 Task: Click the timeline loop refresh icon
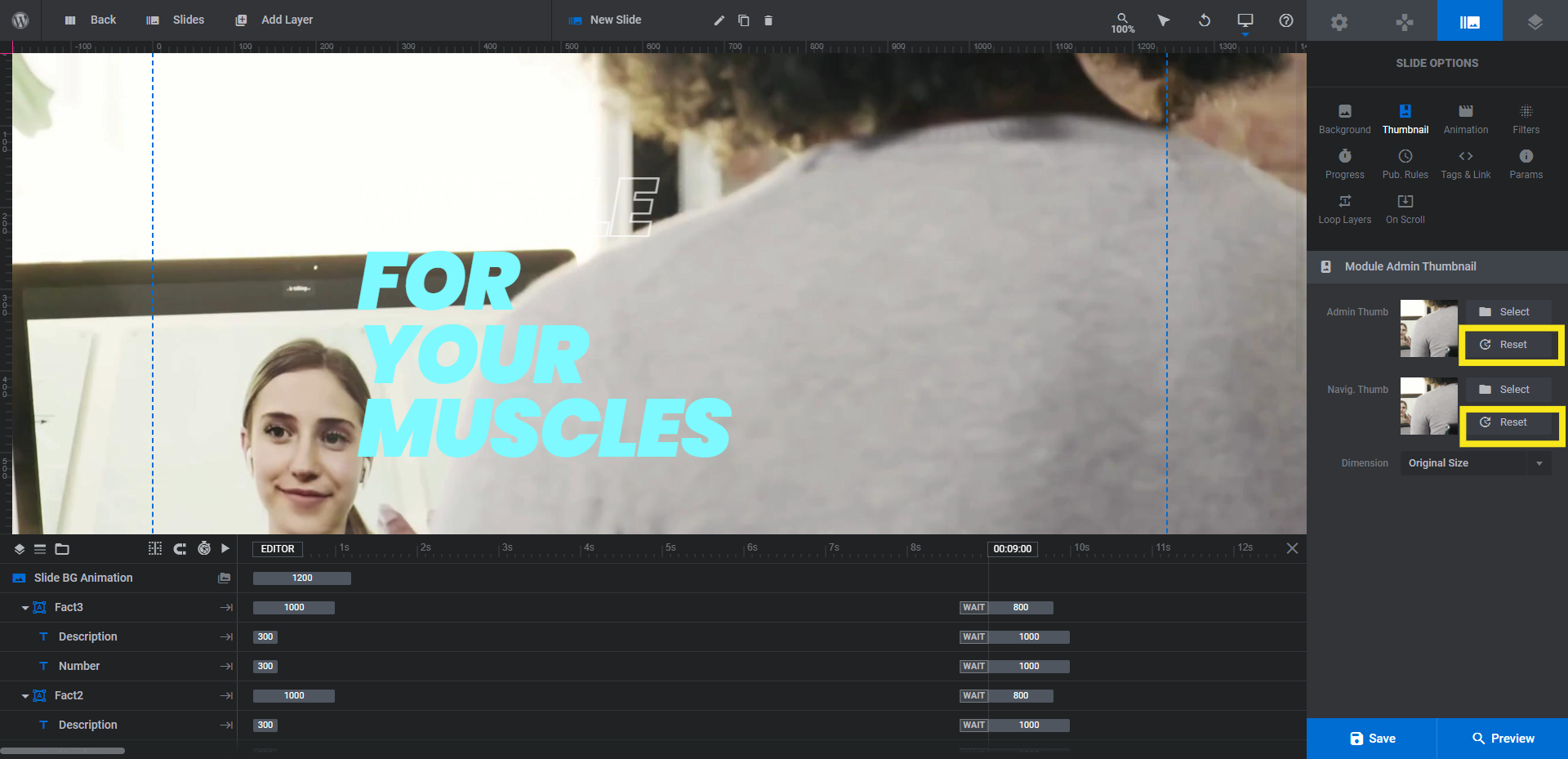tap(180, 549)
